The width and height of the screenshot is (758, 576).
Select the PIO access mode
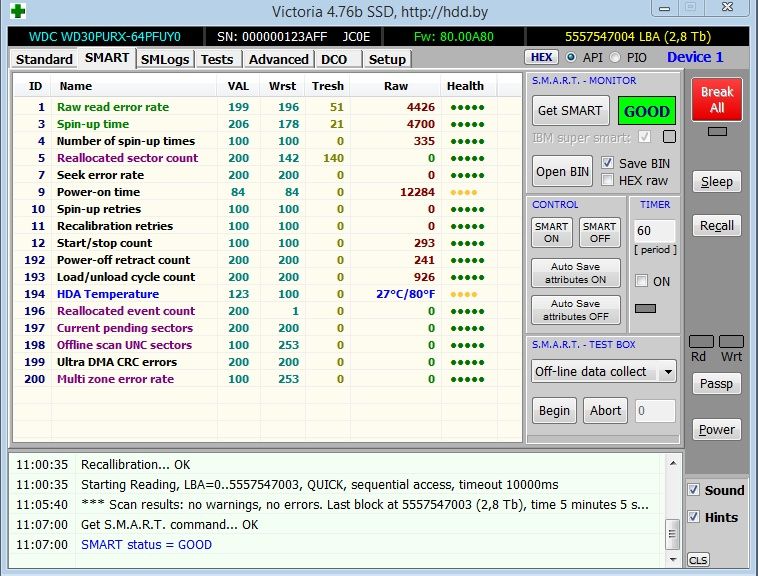click(615, 58)
